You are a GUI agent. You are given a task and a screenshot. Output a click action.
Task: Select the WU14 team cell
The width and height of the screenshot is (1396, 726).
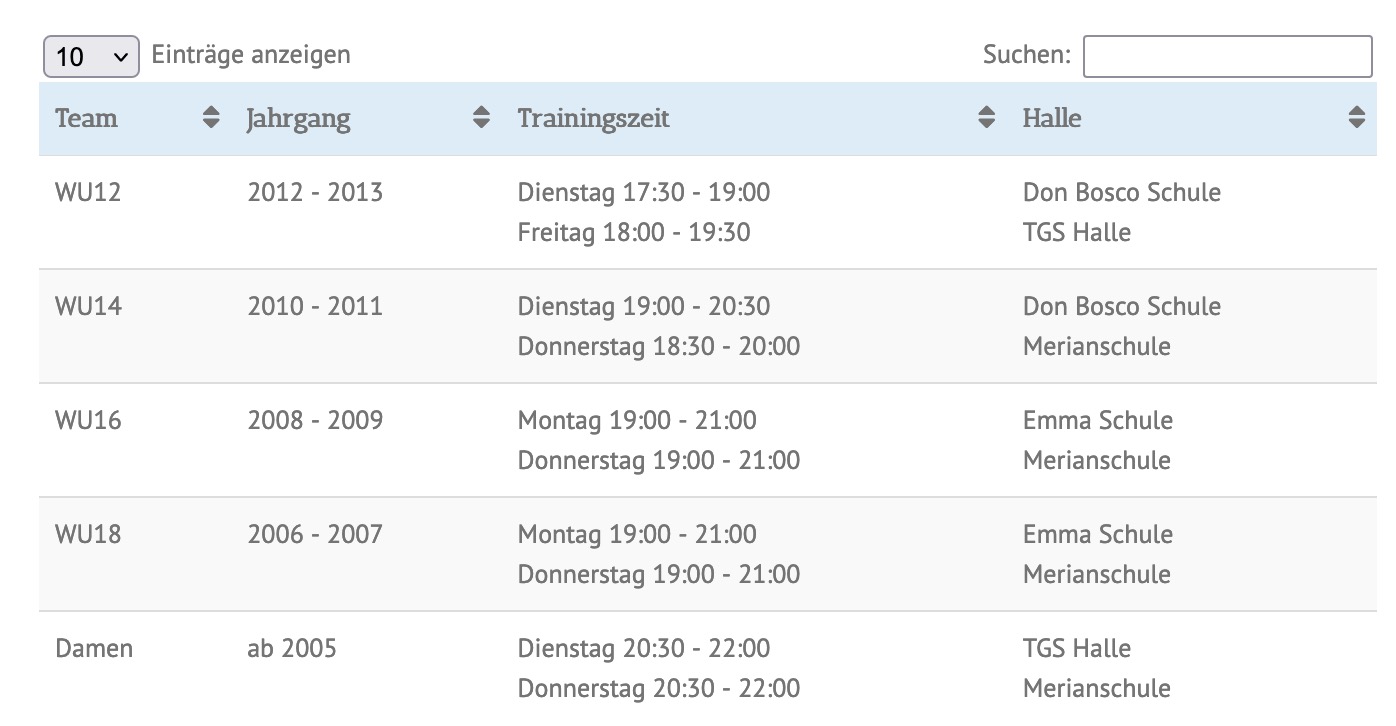(x=88, y=306)
